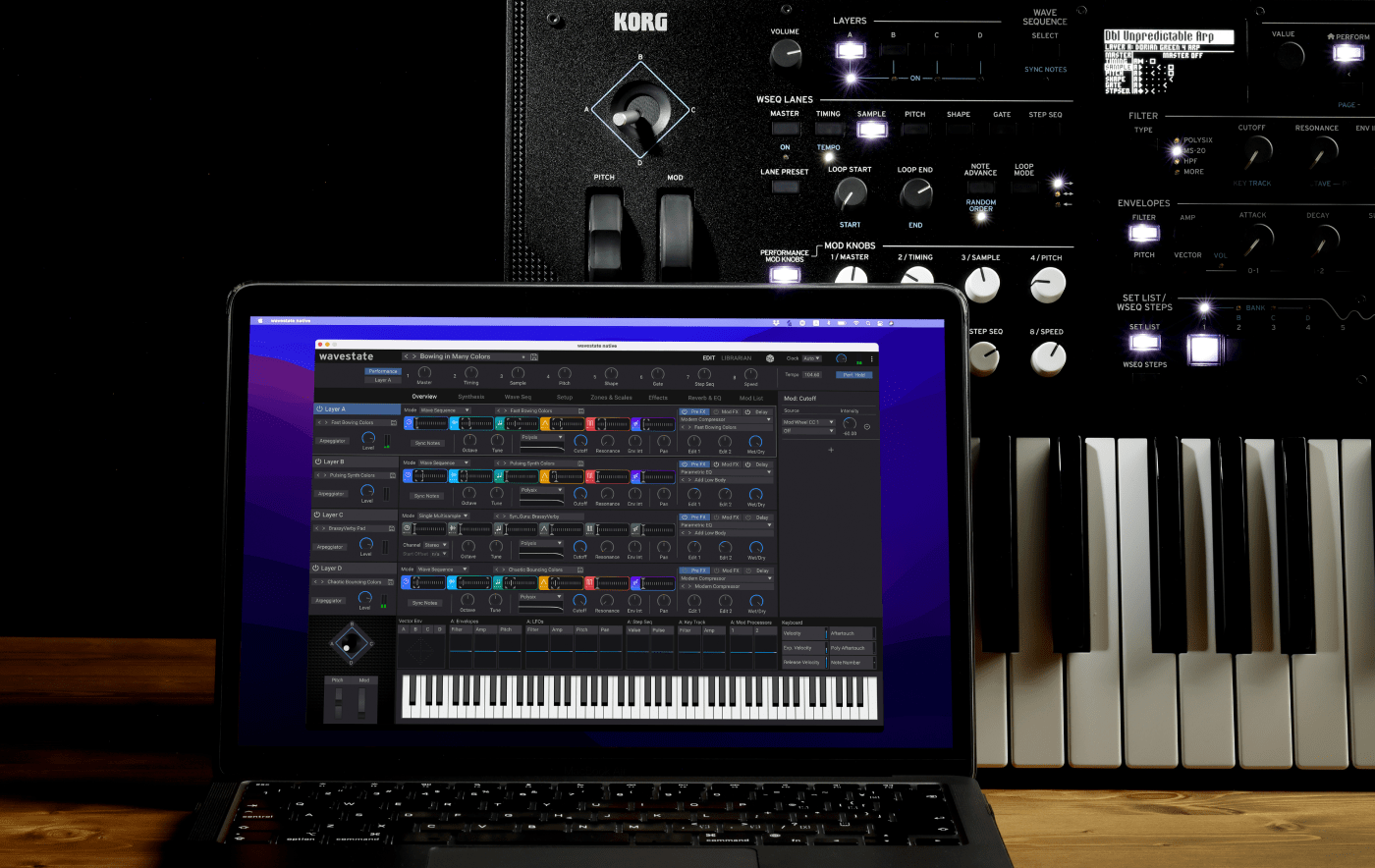This screenshot has width=1375, height=868.
Task: Open Channel Stereo dropdown in Layer C
Action: 435,545
